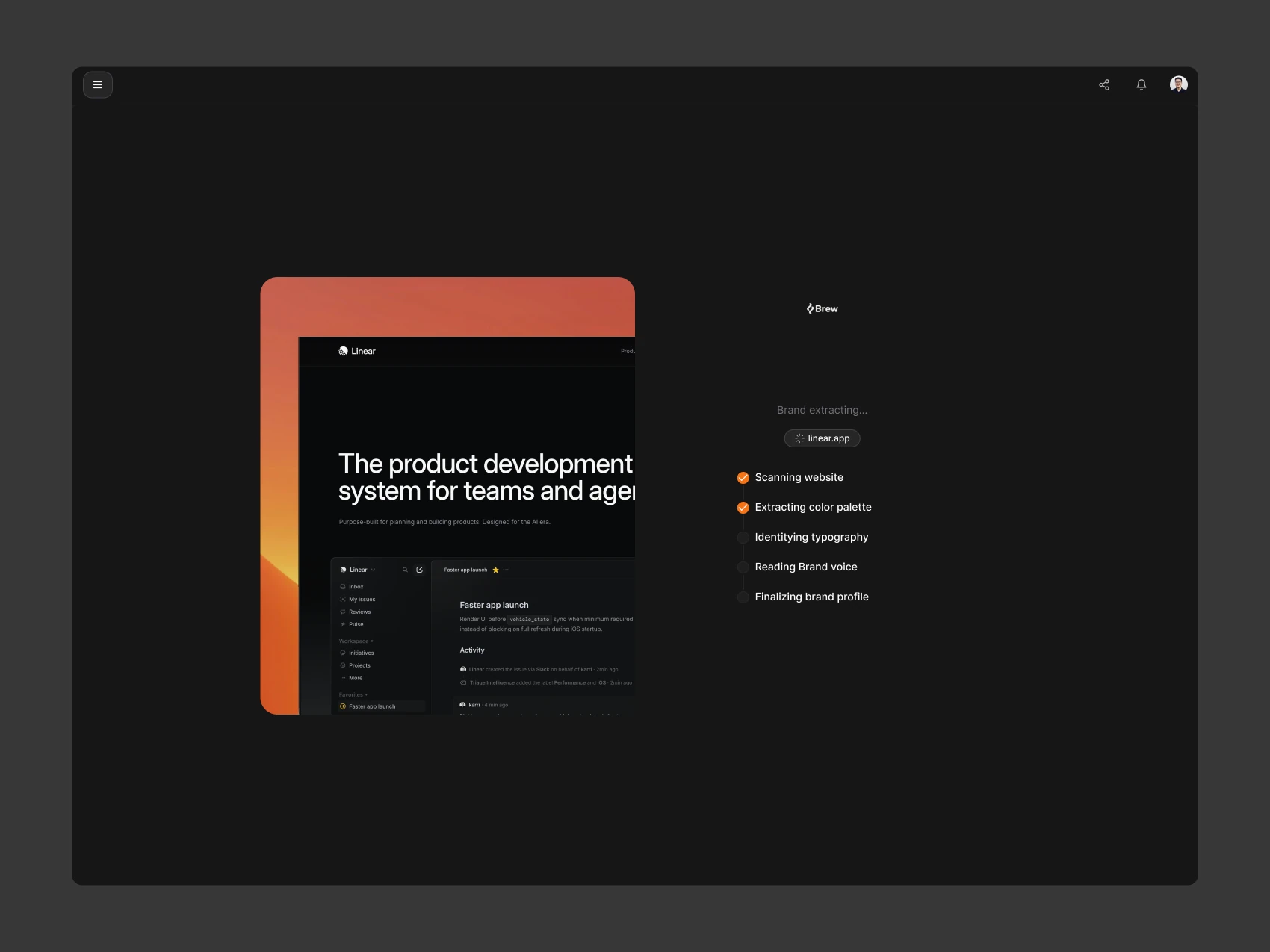Open the hamburger menu button

click(x=98, y=84)
